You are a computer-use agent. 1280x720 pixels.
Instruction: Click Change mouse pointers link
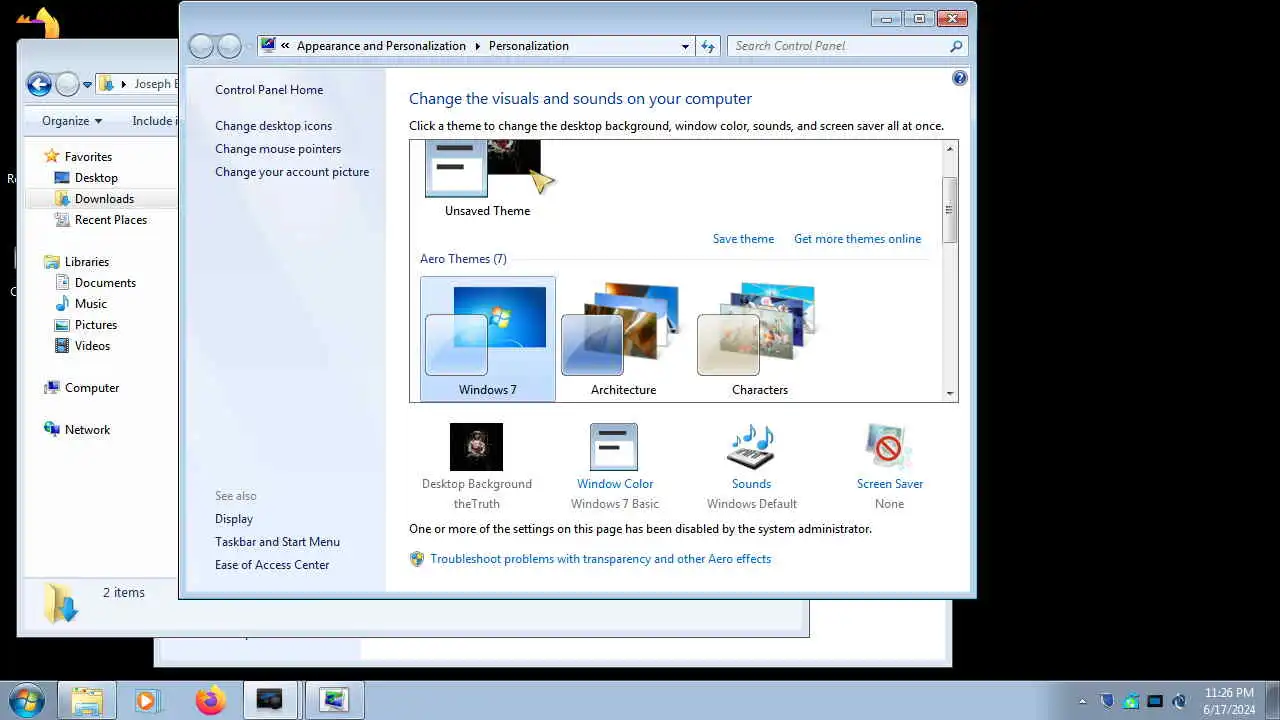tap(278, 149)
